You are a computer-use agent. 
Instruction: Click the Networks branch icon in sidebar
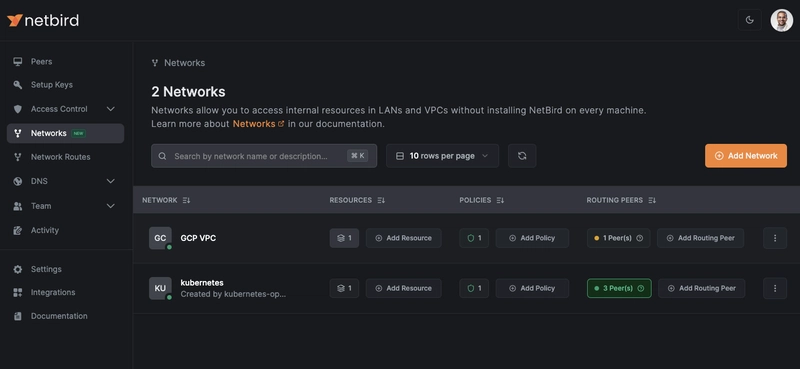pyautogui.click(x=18, y=133)
